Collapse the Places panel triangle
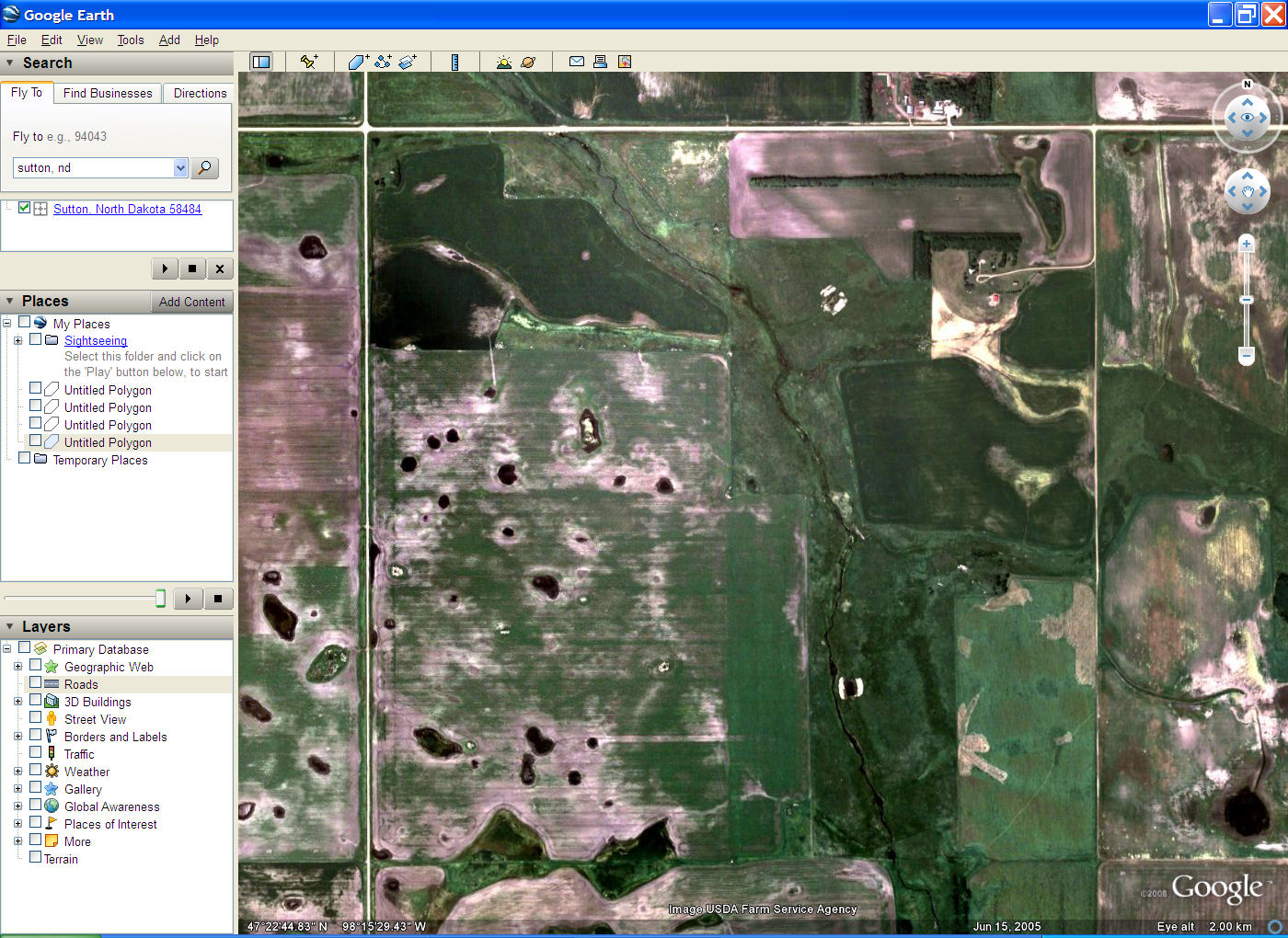The image size is (1288, 938). pyautogui.click(x=10, y=302)
